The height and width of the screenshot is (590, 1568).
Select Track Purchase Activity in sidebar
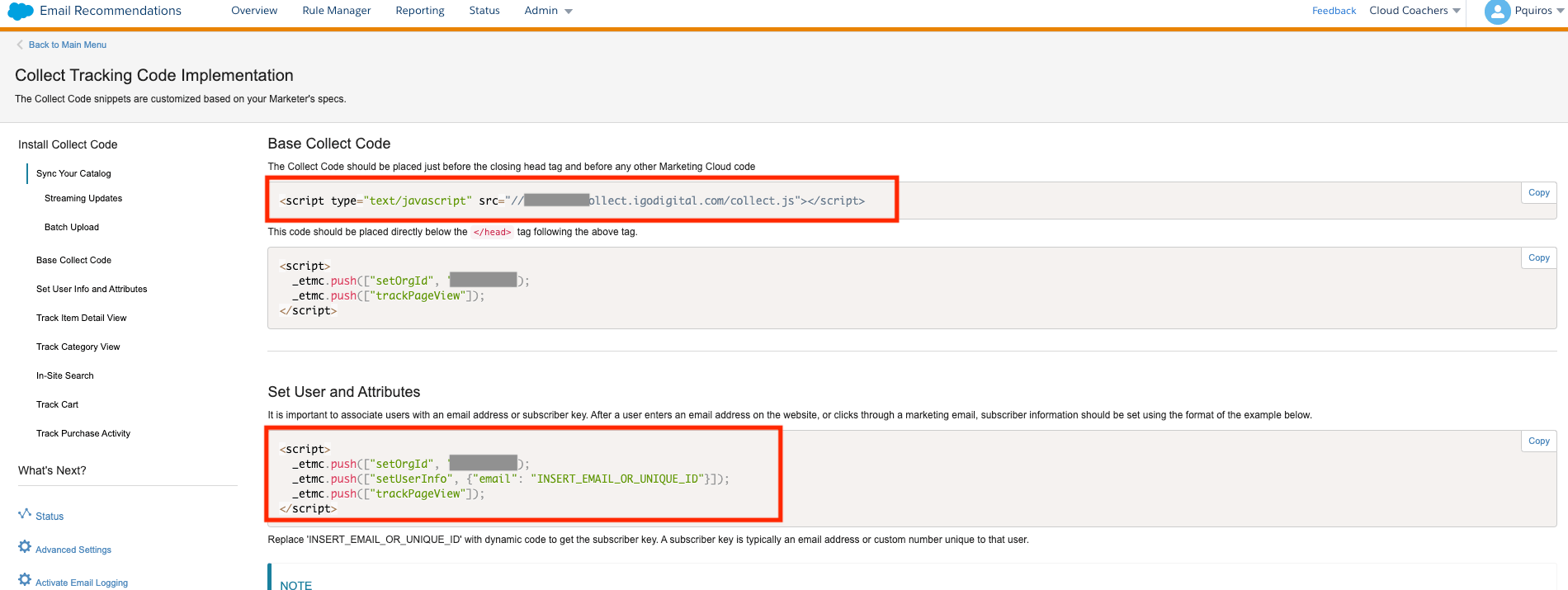(x=83, y=433)
